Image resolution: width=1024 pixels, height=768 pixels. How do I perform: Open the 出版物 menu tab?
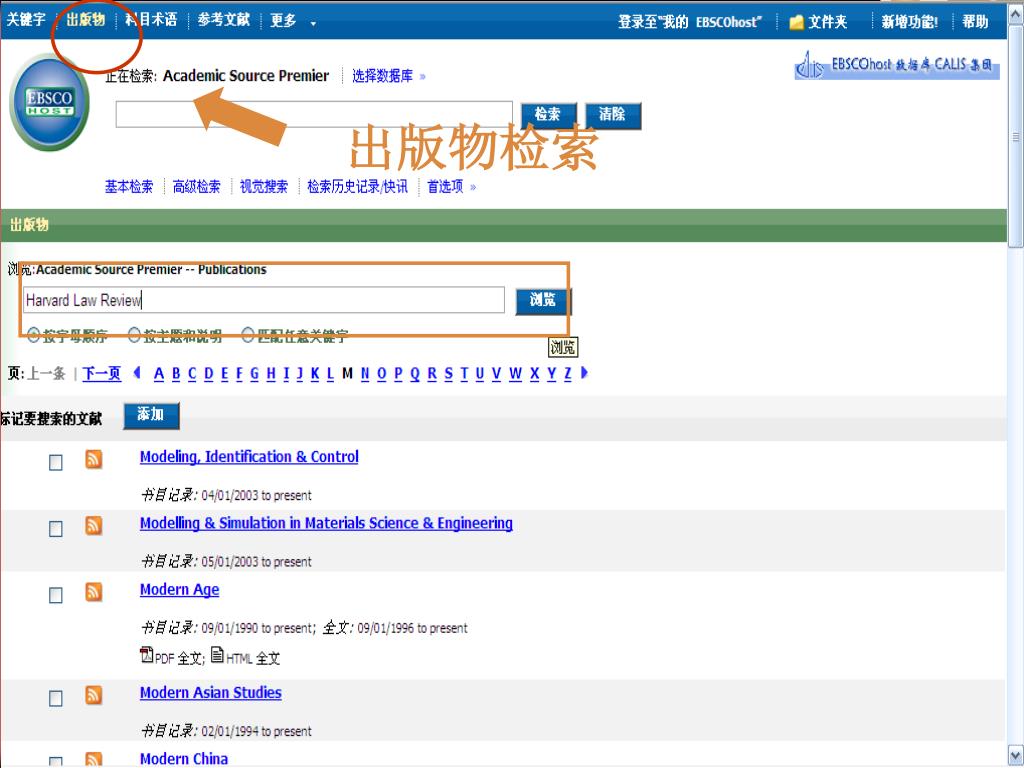pyautogui.click(x=86, y=20)
